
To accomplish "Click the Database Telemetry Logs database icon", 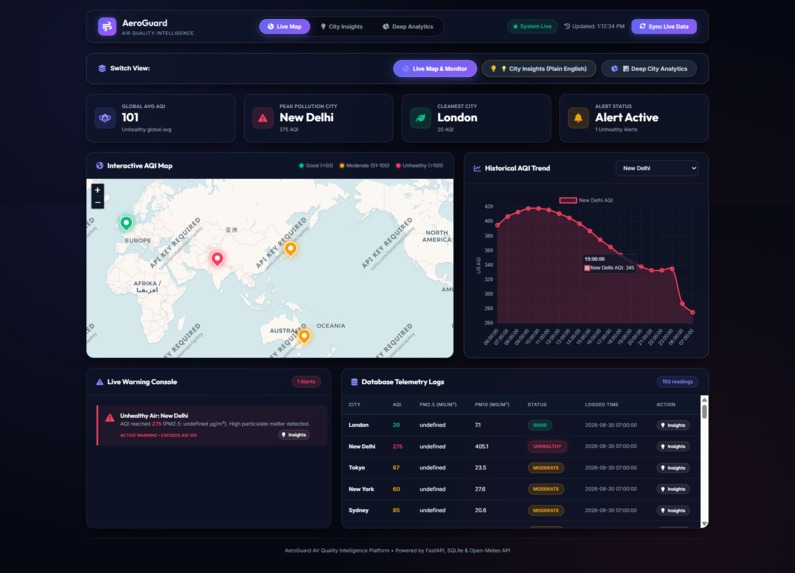I will pos(354,382).
